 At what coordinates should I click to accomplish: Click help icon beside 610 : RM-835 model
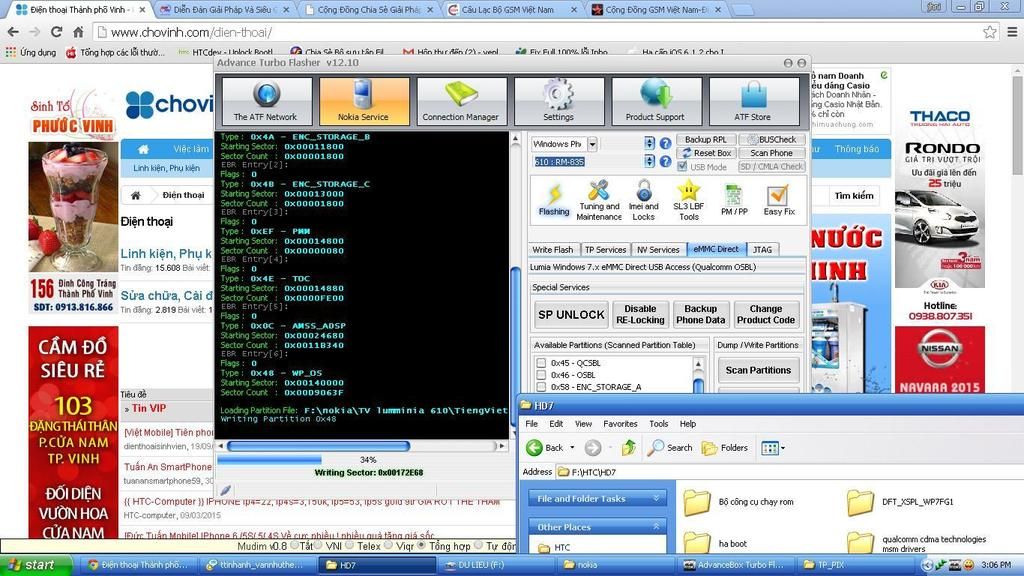point(665,161)
